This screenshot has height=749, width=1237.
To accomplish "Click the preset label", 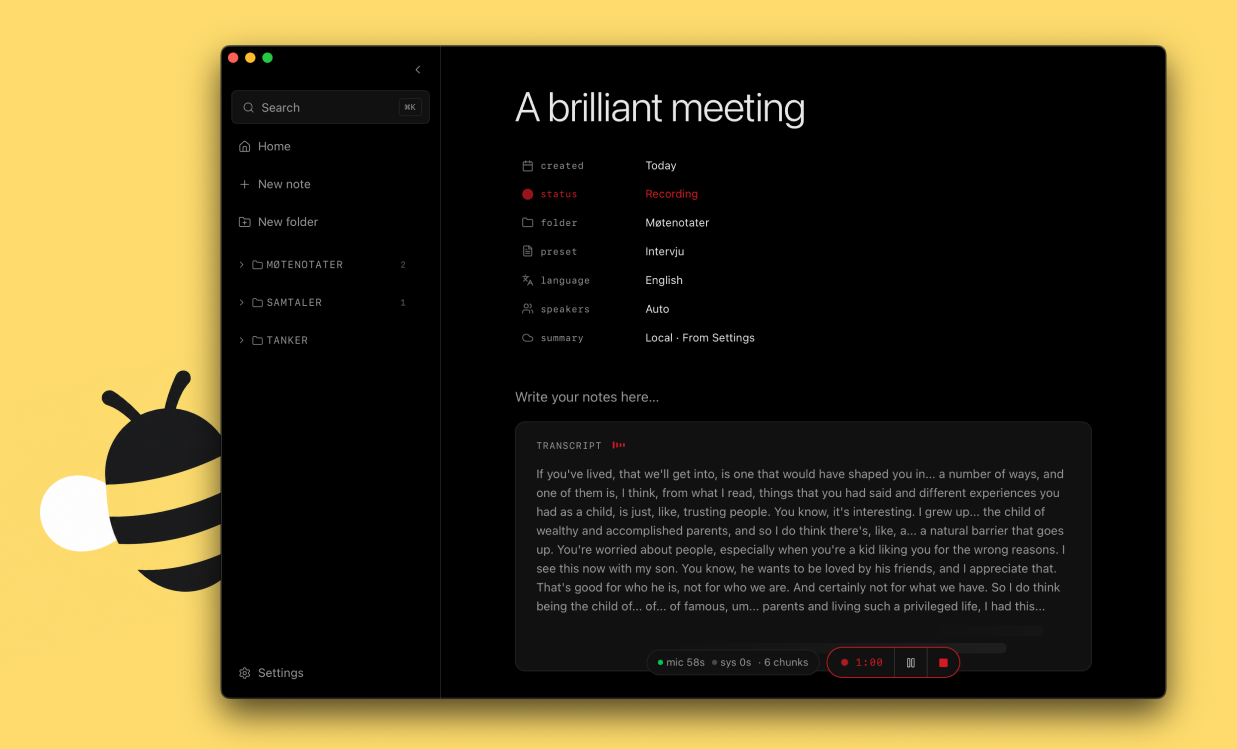I will coord(559,252).
